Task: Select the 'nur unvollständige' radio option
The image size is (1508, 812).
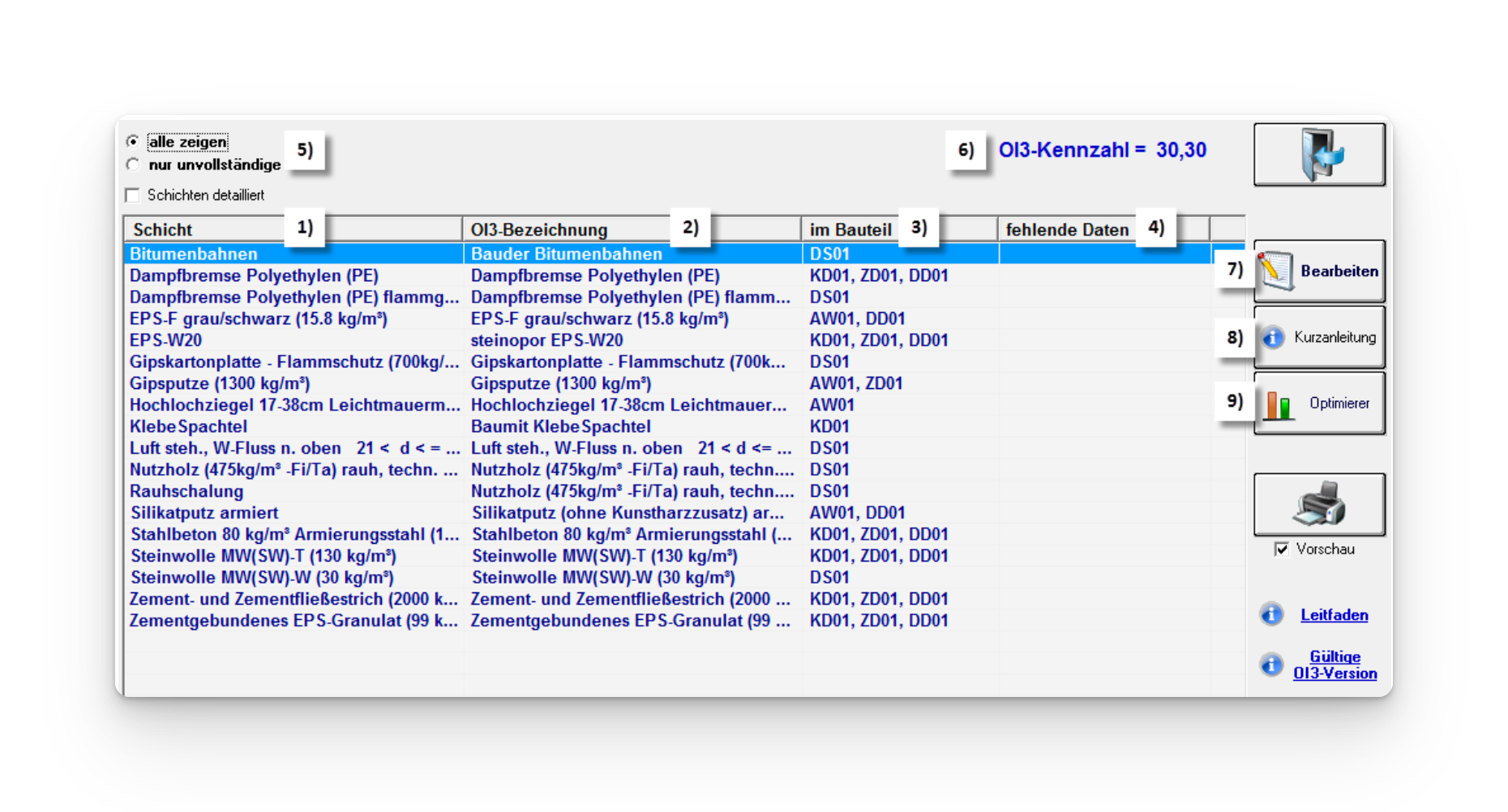Action: 133,165
